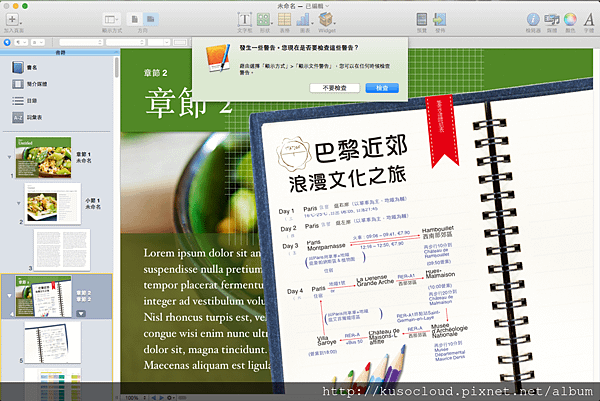The image size is (600, 401).
Task: Open the Charts (圖表) toolbar icon
Action: 304,19
